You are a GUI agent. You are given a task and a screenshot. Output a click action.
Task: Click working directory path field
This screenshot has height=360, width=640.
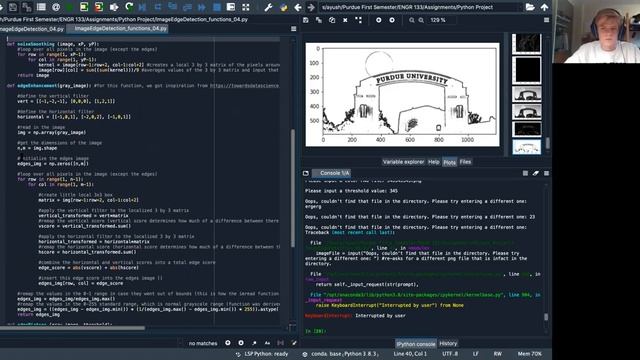420,7
